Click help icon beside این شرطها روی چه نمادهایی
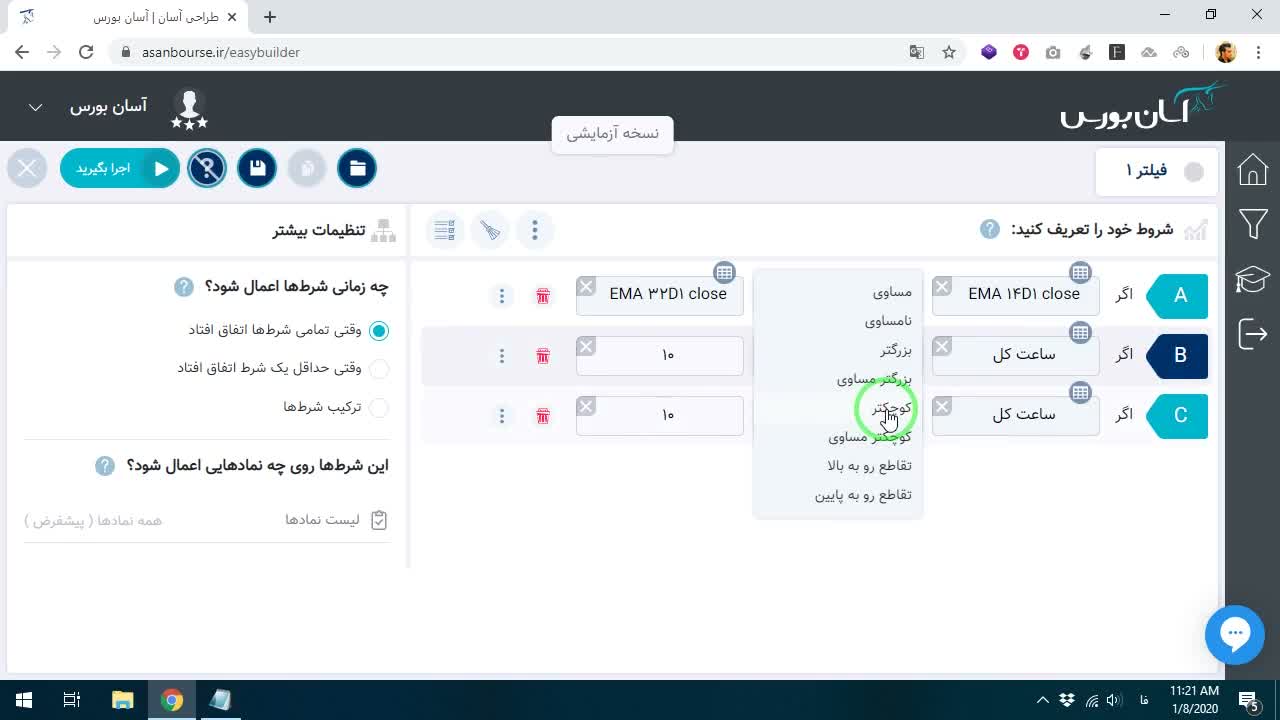 point(105,466)
